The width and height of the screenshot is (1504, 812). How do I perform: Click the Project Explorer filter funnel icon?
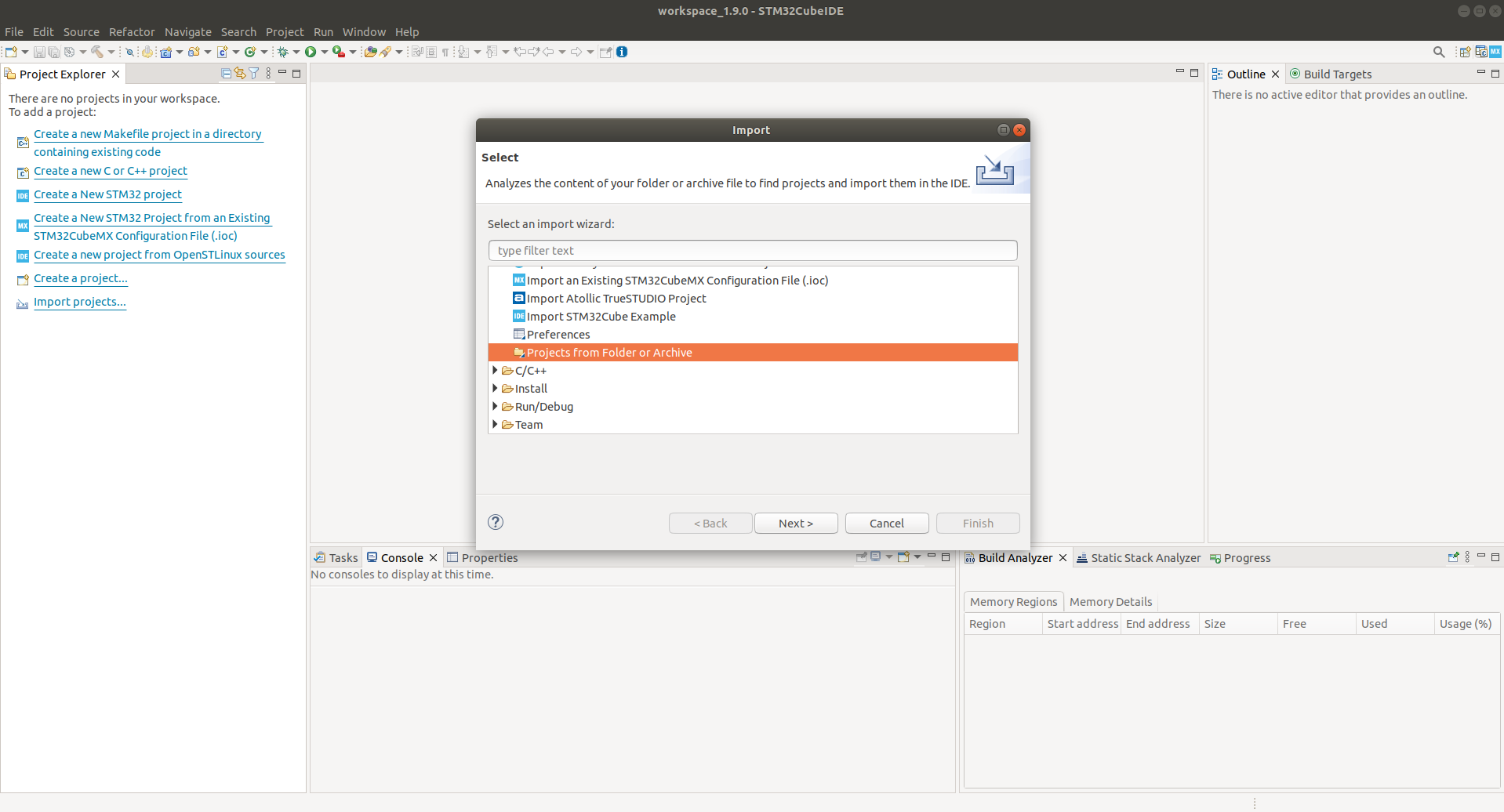click(254, 74)
